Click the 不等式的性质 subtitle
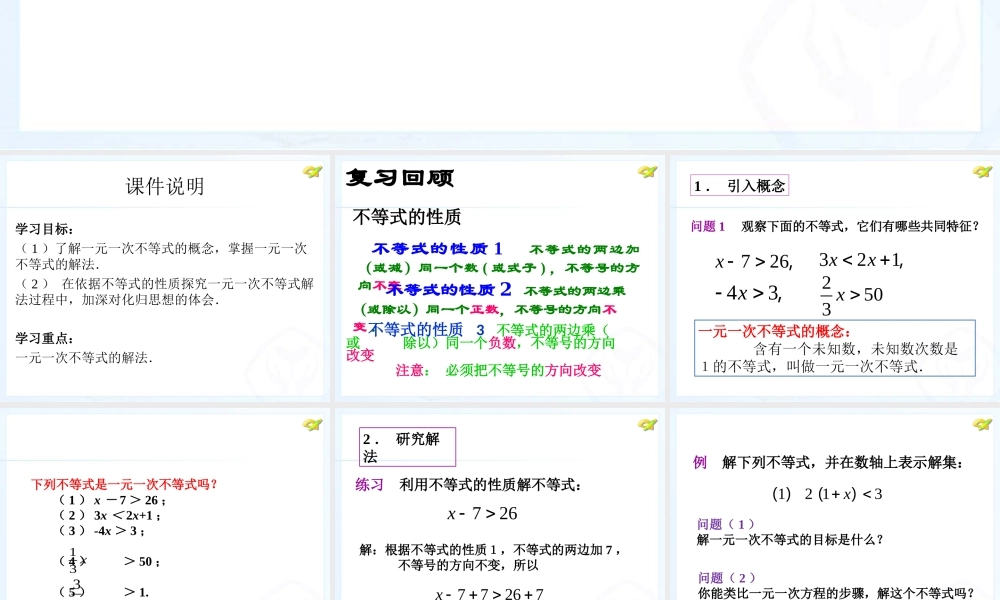The width and height of the screenshot is (1000, 600). point(407,217)
